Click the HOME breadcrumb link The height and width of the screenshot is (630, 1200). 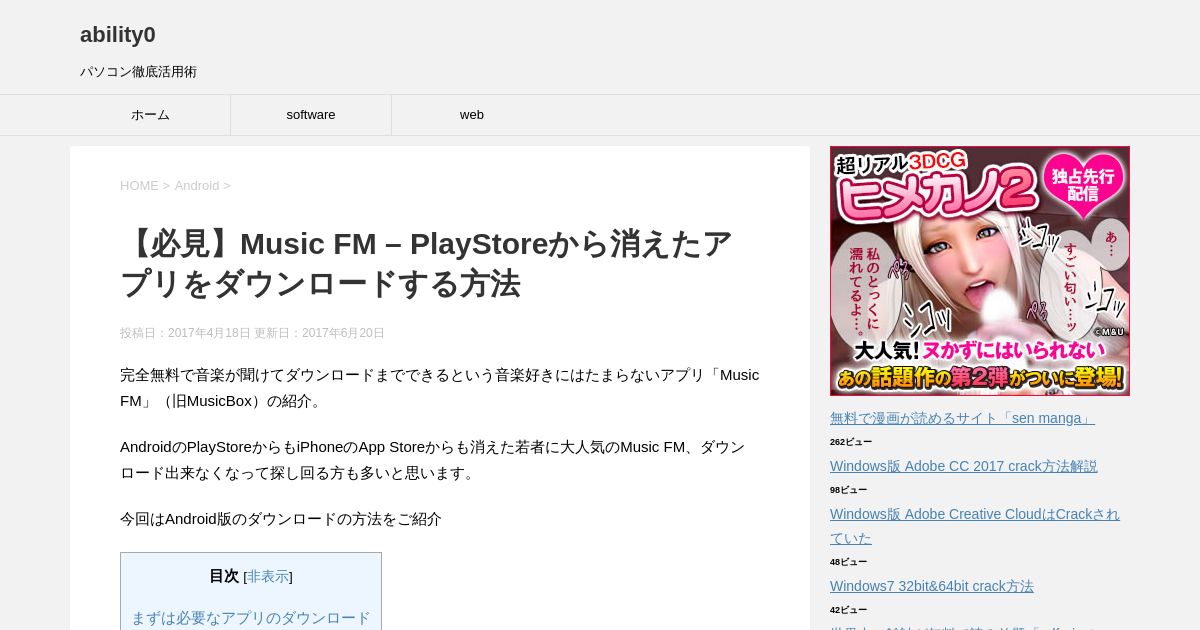[139, 186]
